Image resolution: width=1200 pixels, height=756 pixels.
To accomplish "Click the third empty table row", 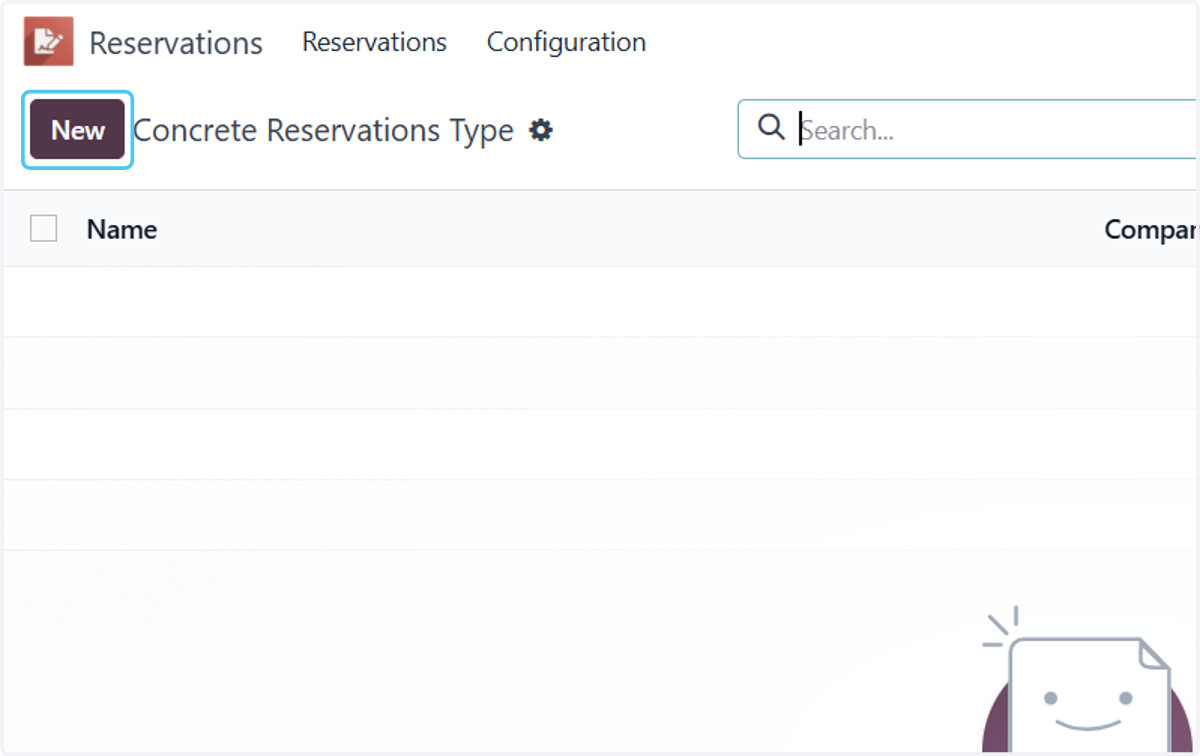I will pyautogui.click(x=600, y=444).
